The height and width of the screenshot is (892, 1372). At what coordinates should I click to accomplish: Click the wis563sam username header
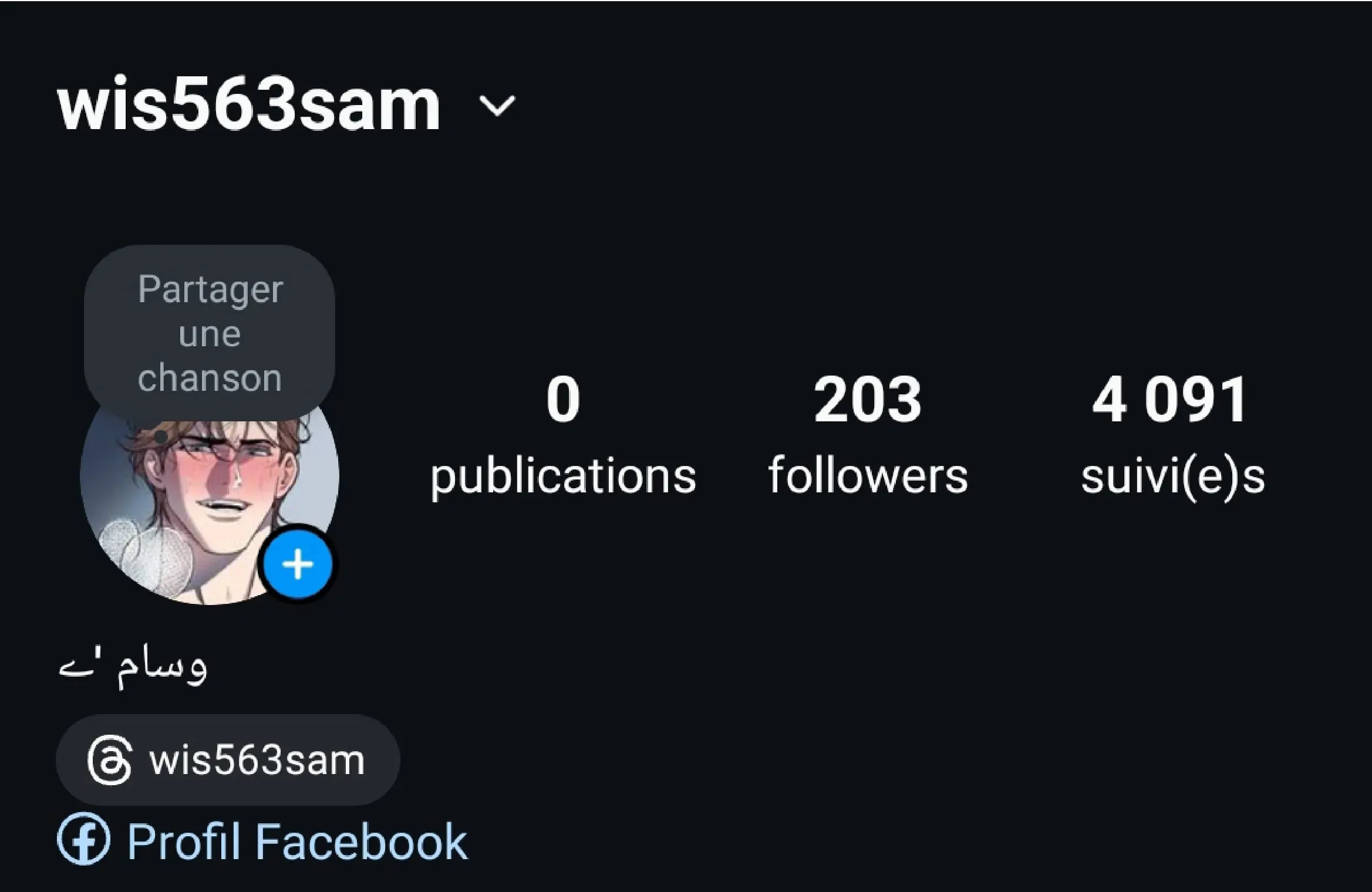pos(248,106)
